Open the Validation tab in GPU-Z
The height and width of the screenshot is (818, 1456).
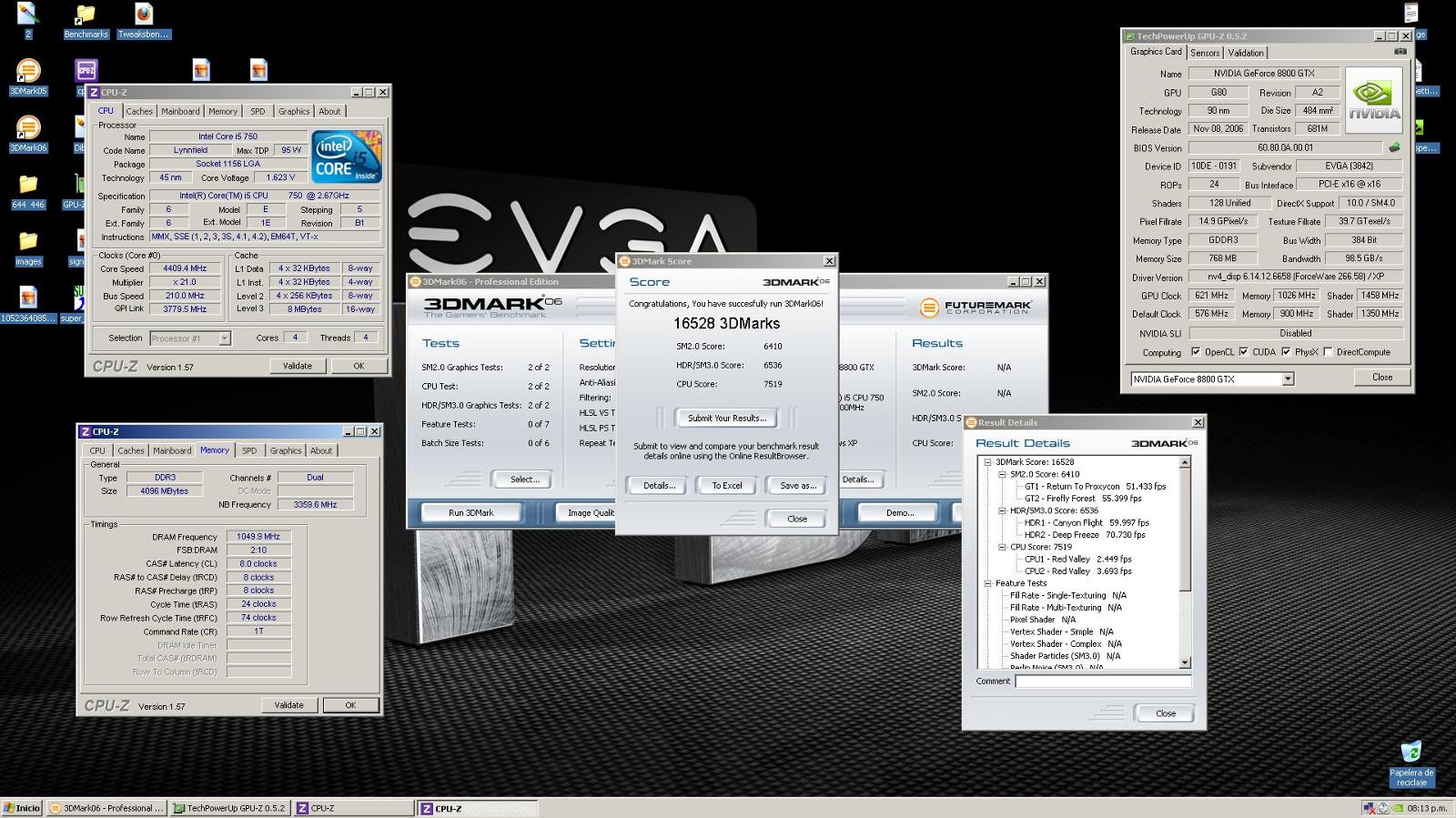pyautogui.click(x=1246, y=53)
